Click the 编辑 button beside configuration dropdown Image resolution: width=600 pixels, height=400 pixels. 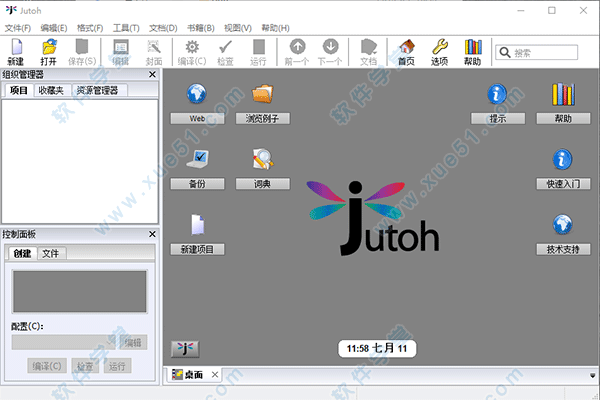133,342
